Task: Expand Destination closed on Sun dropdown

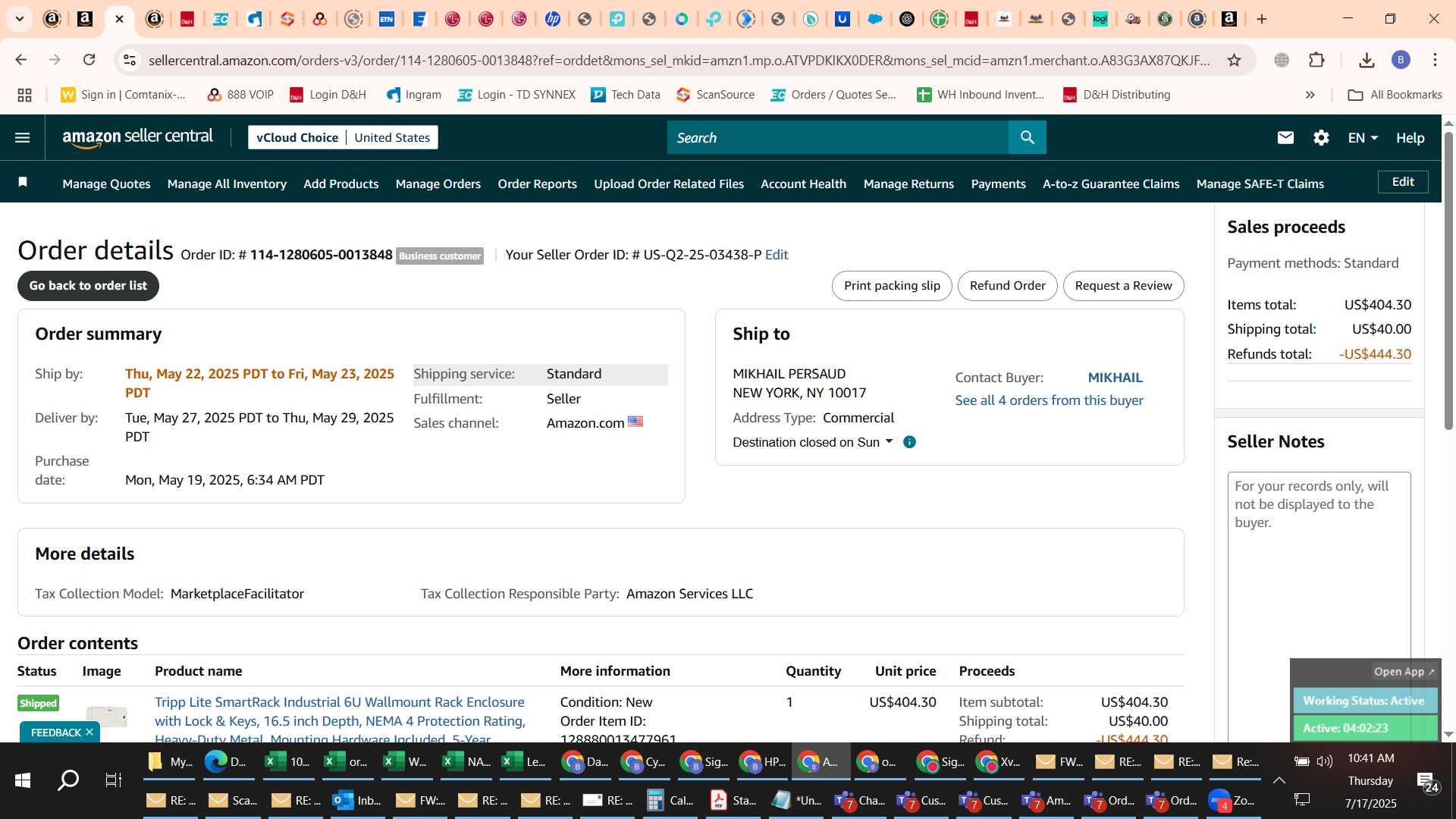Action: (x=812, y=442)
